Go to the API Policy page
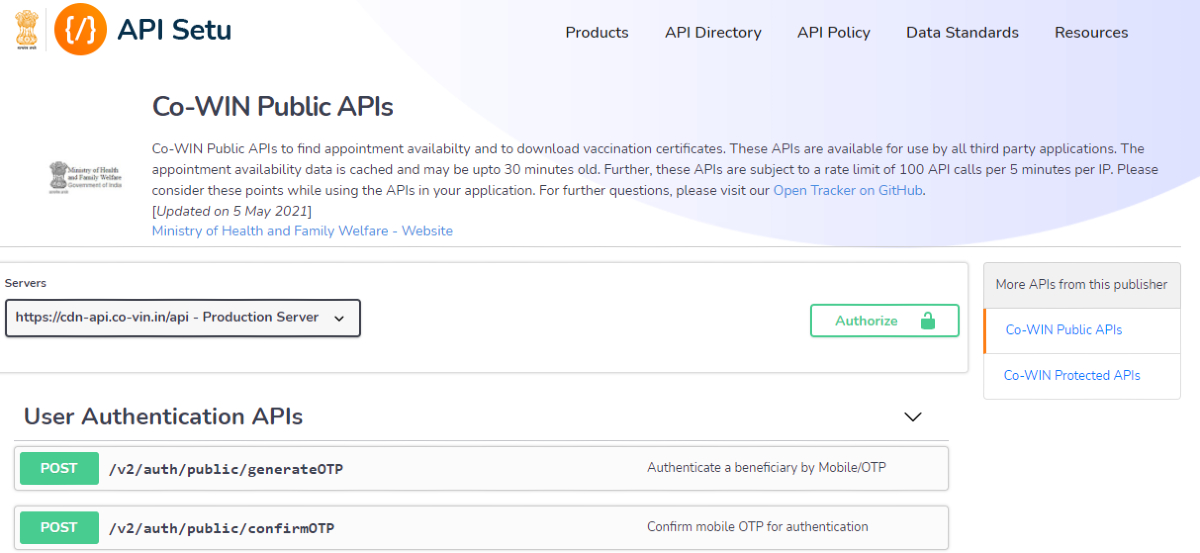 [833, 33]
